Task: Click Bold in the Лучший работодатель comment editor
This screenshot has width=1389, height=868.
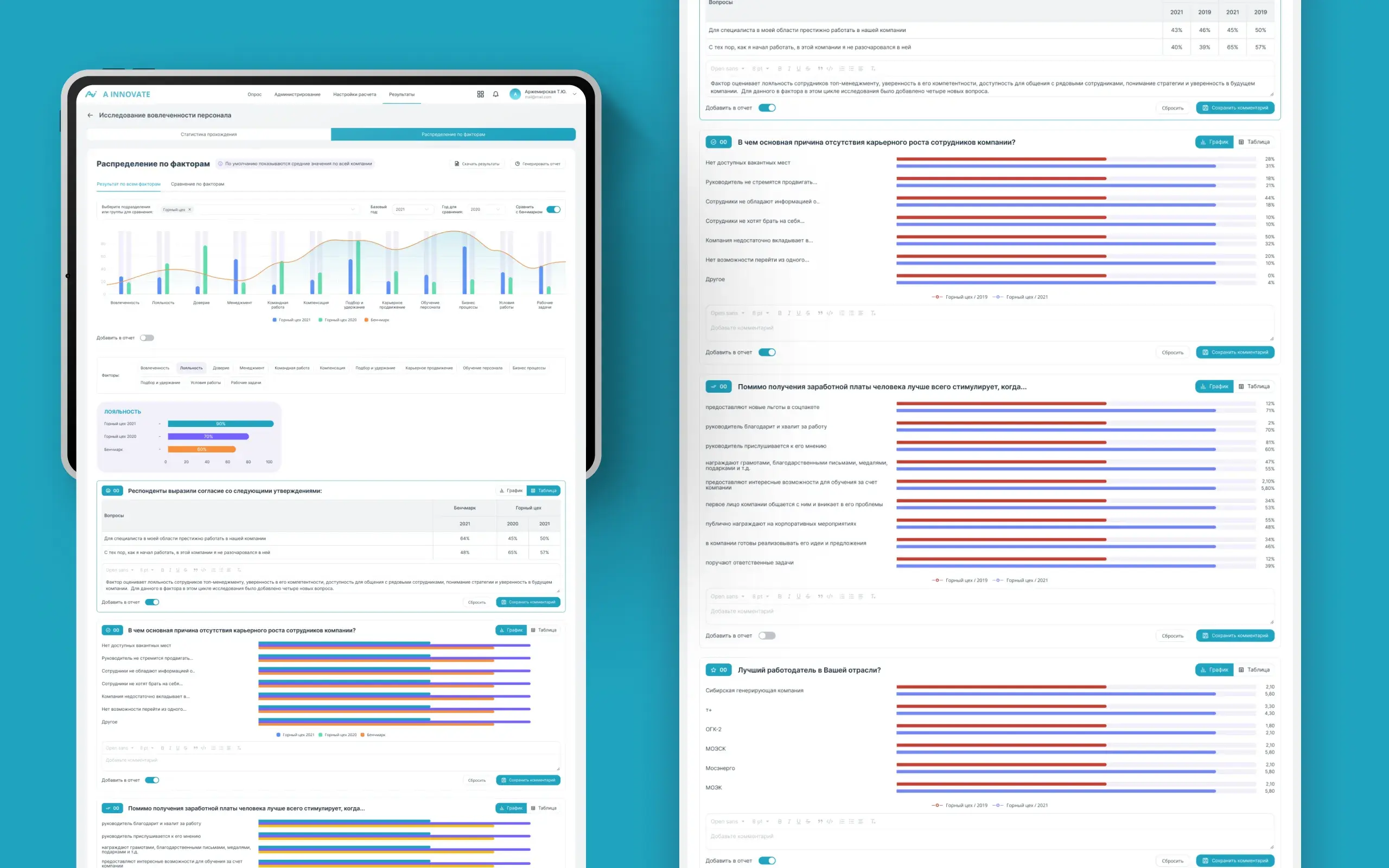Action: coord(780,821)
